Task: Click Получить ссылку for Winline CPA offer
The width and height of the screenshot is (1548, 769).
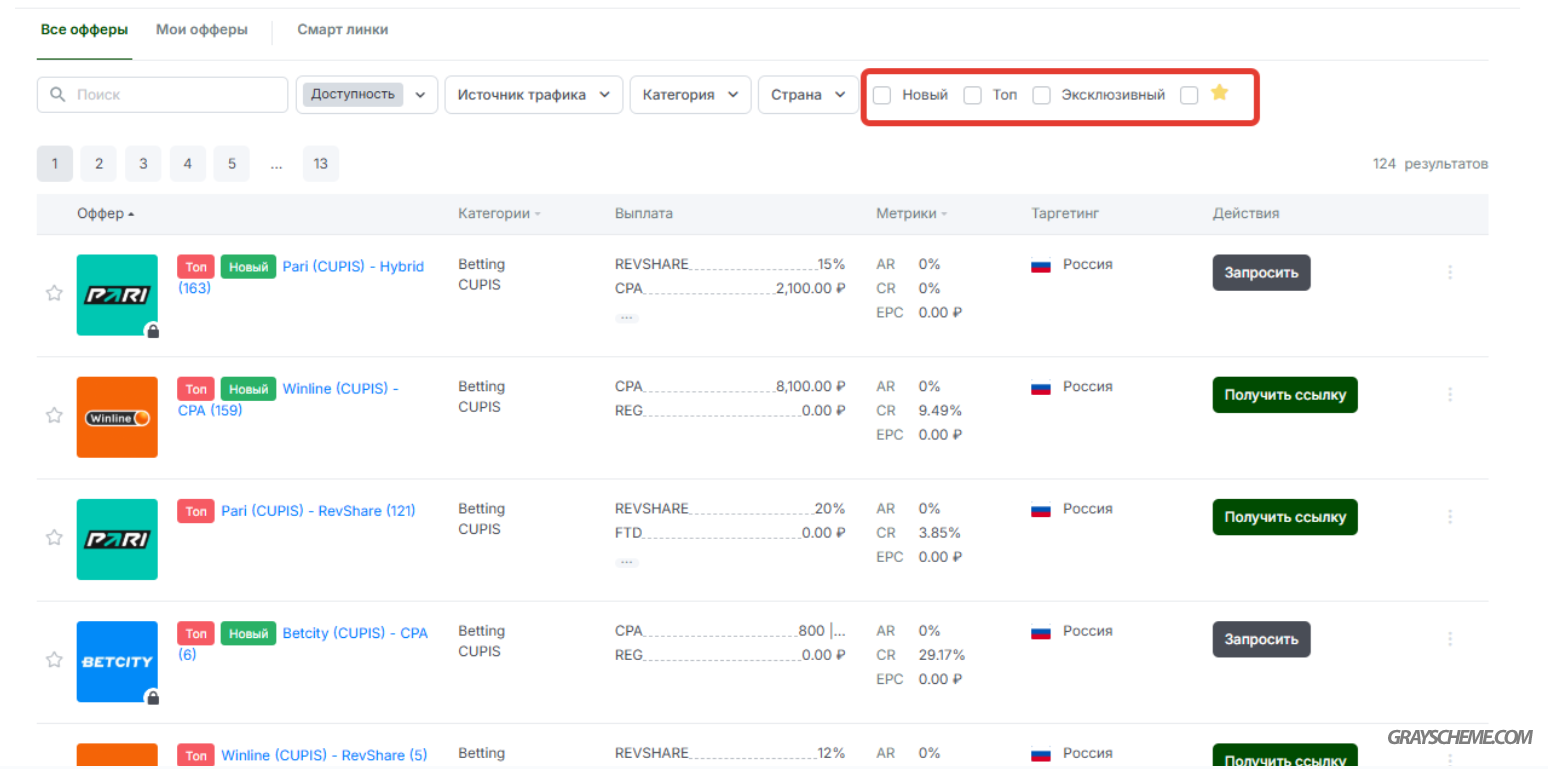Action: [1285, 395]
